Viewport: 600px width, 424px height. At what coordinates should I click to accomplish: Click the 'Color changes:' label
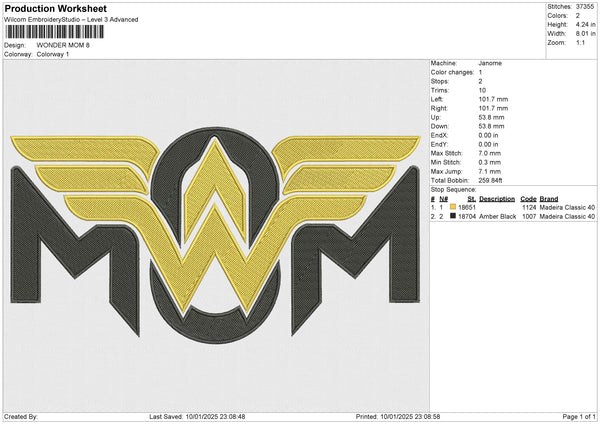(450, 72)
